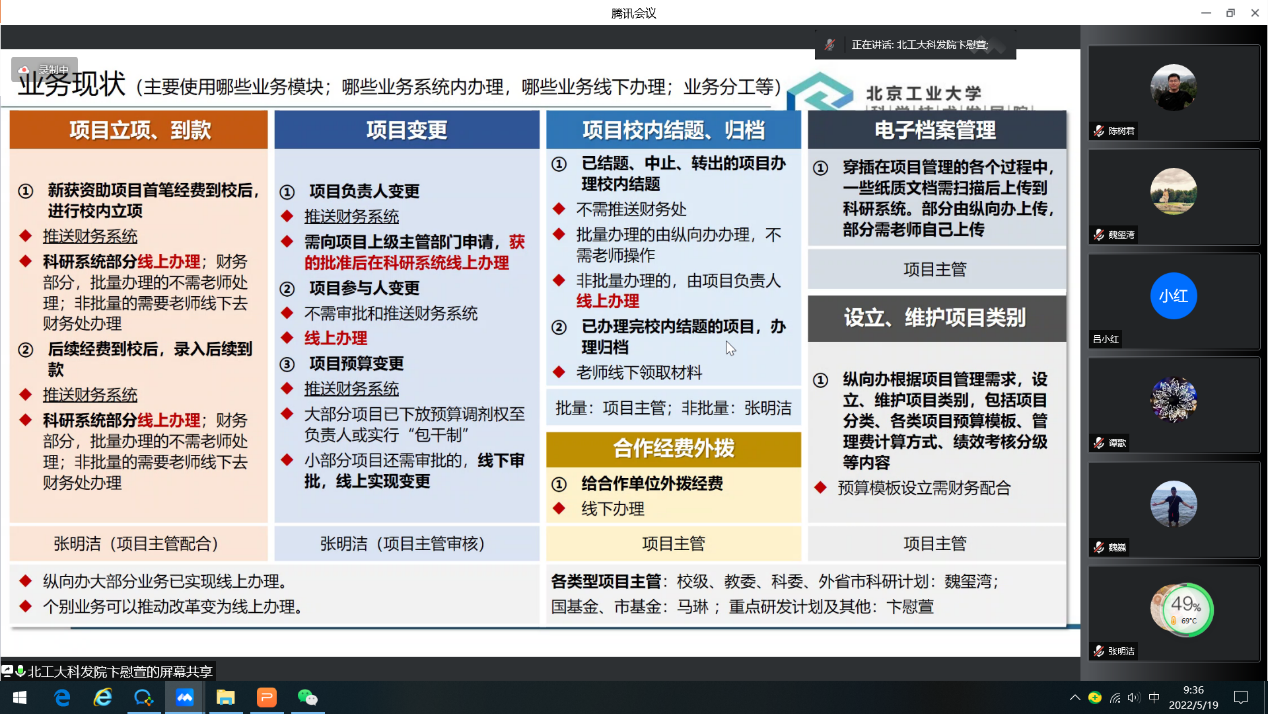This screenshot has height=714, width=1268.
Task: Click the speaking-now banner at the top
Action: [x=916, y=45]
